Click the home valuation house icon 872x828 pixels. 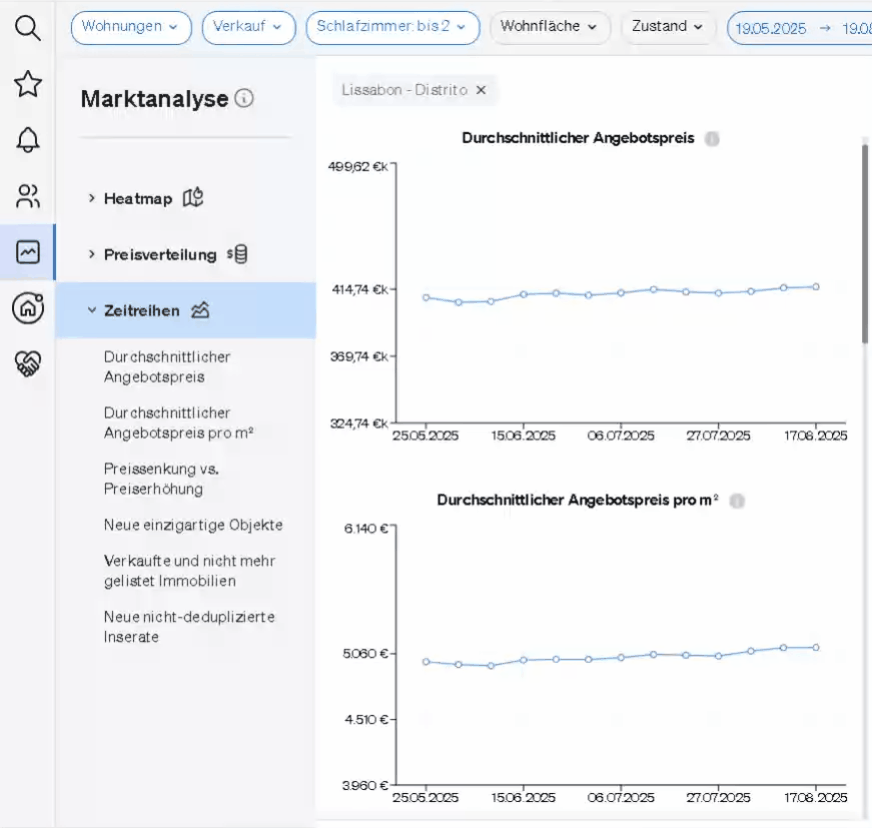point(28,308)
